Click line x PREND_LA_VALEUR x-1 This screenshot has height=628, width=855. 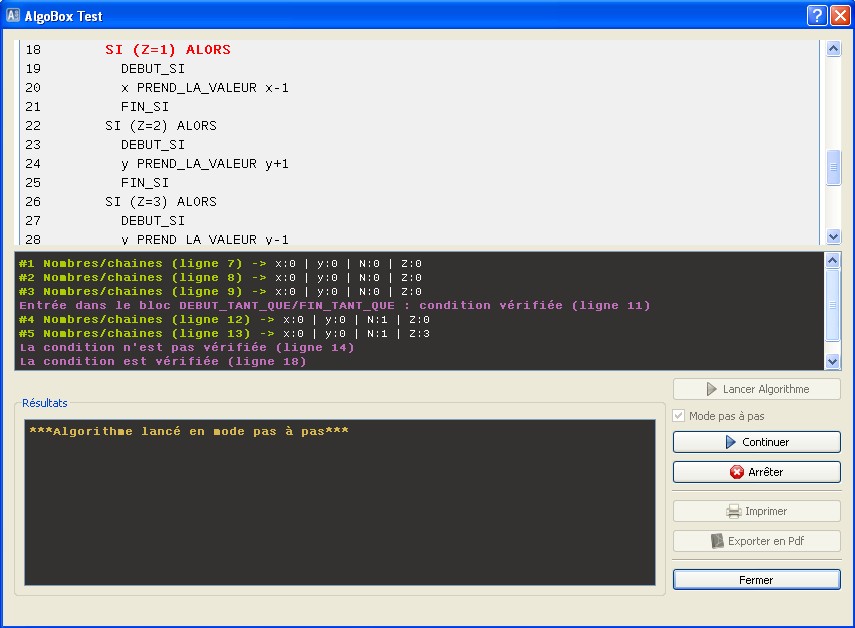[x=204, y=88]
